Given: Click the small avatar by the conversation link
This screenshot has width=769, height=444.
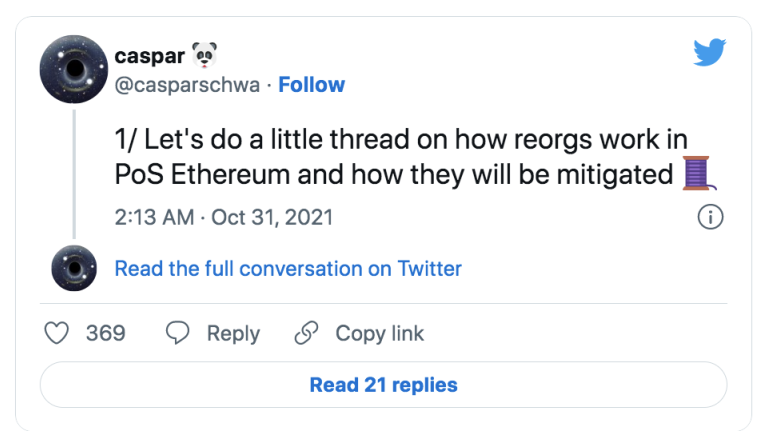Looking at the screenshot, I should 74,268.
